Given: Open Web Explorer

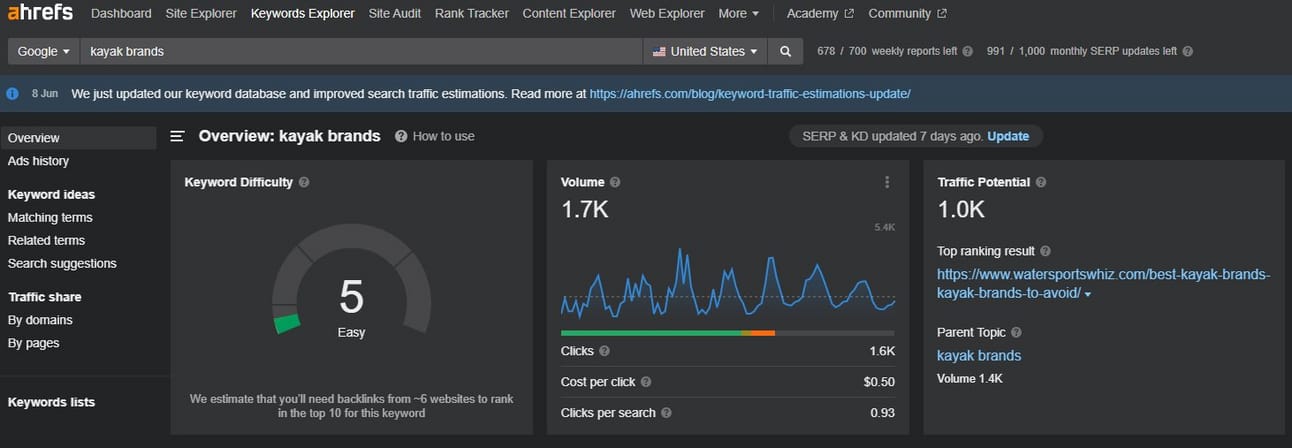Looking at the screenshot, I should pyautogui.click(x=667, y=14).
